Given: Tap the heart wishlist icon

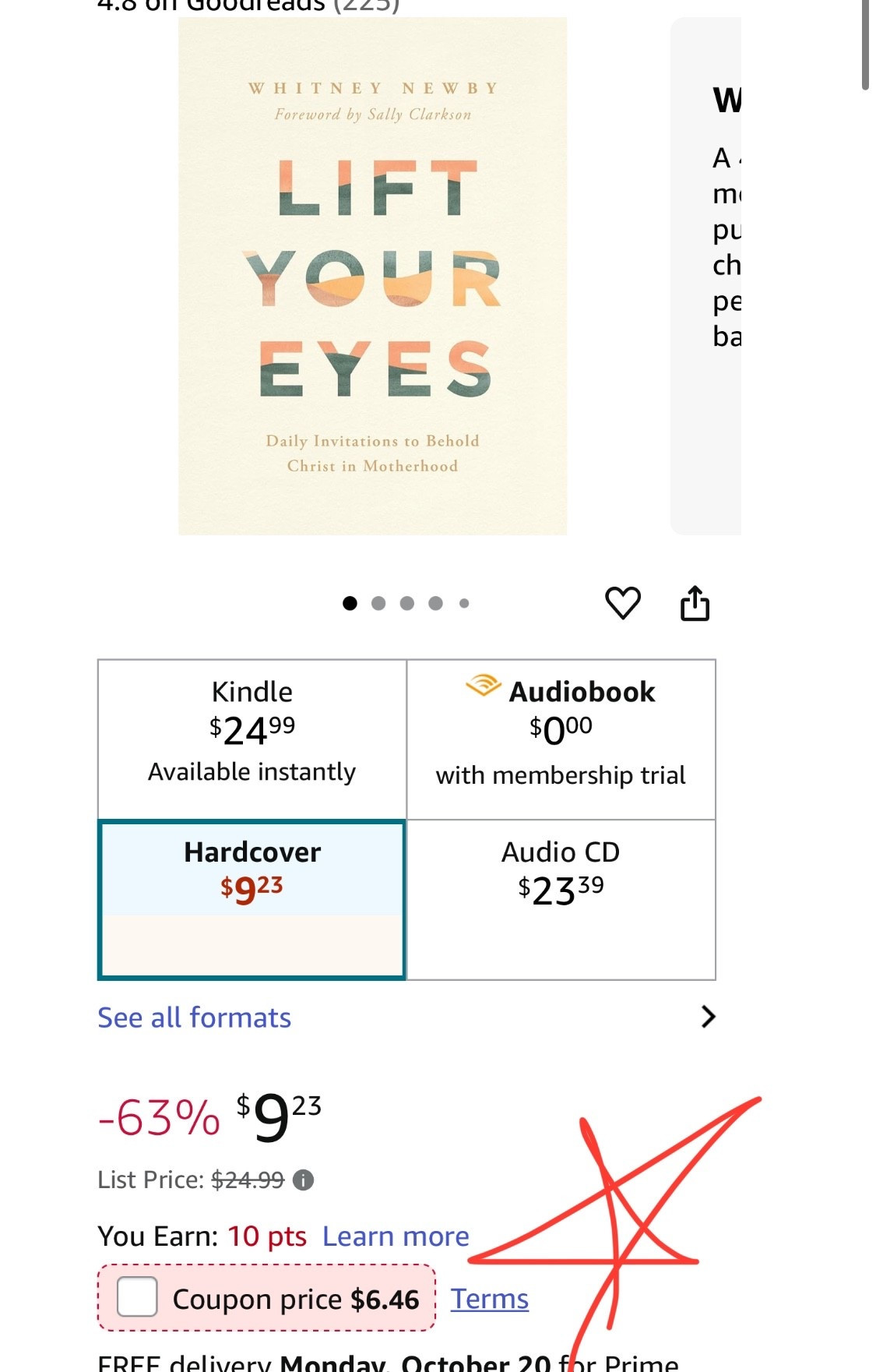Looking at the screenshot, I should point(623,603).
